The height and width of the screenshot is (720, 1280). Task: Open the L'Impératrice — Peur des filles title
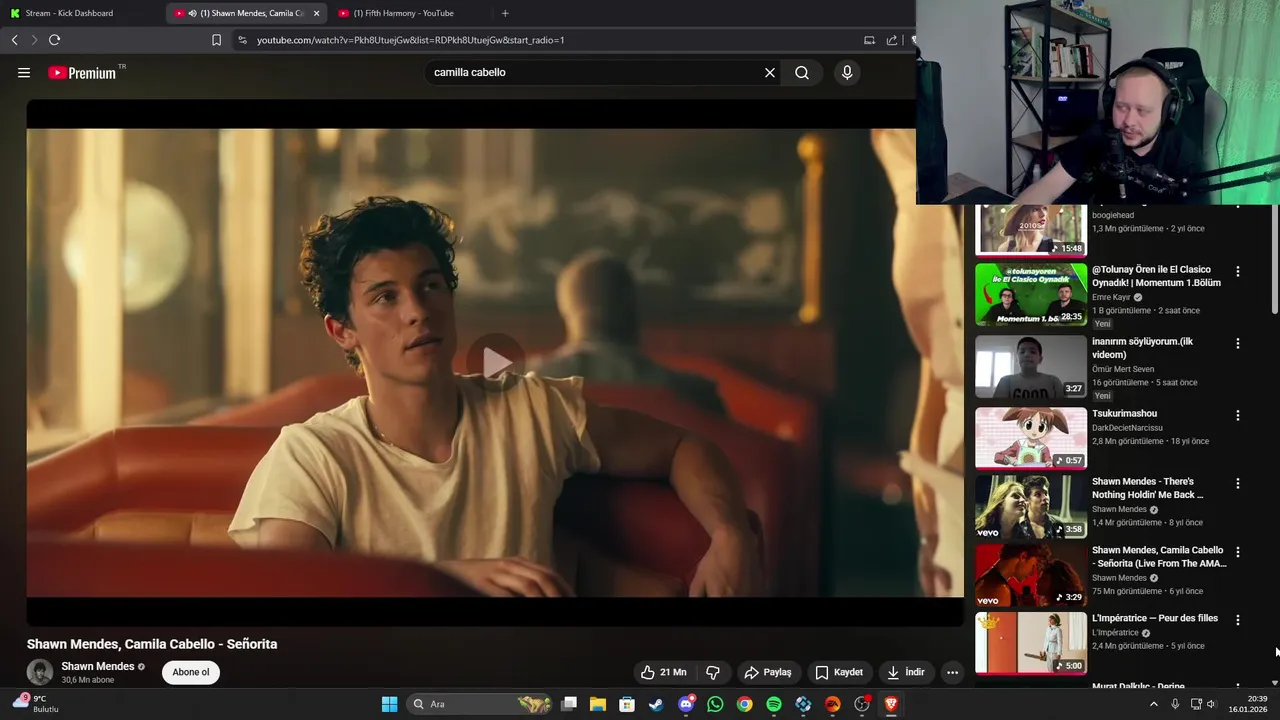tap(1155, 618)
